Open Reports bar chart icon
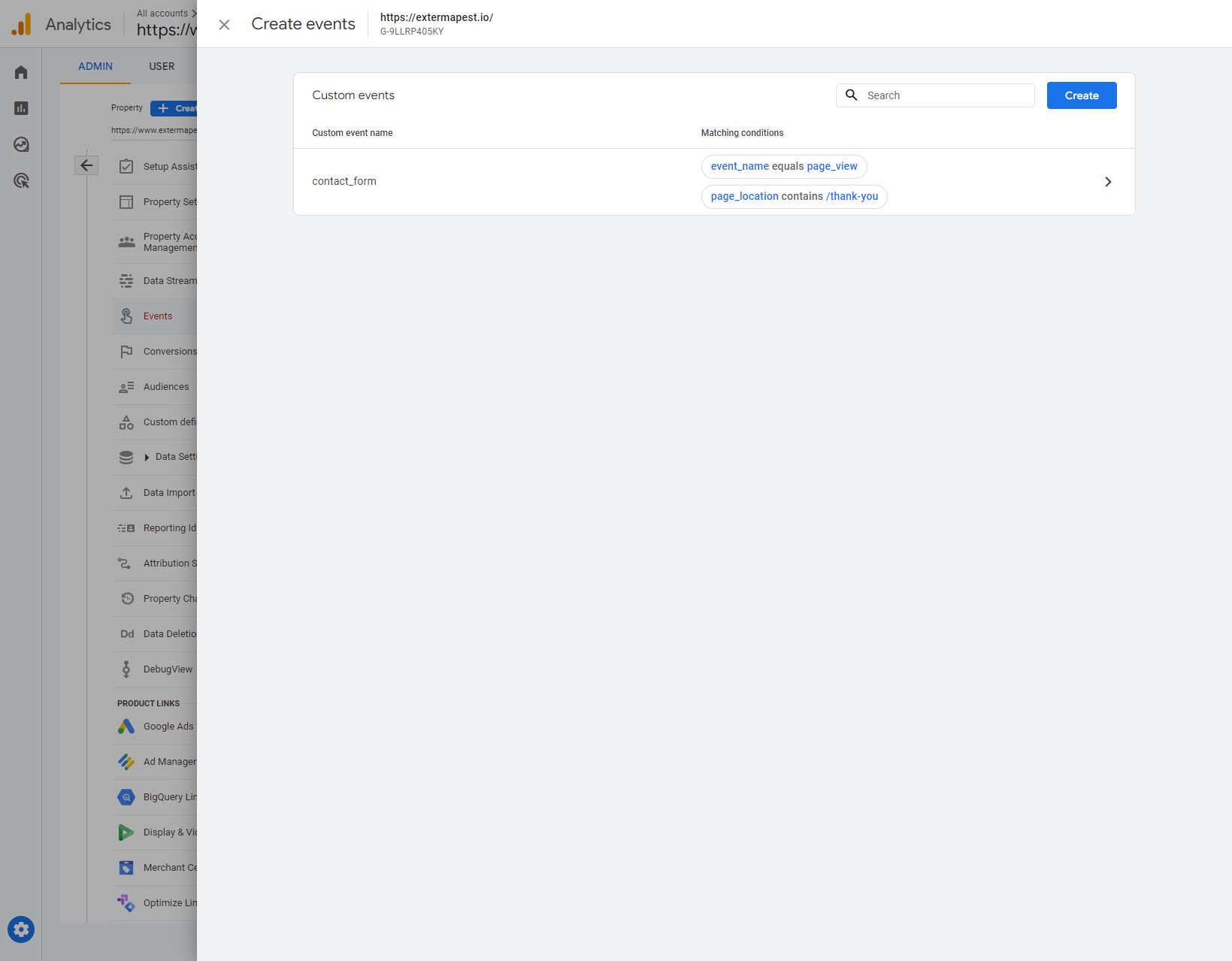 (21, 108)
